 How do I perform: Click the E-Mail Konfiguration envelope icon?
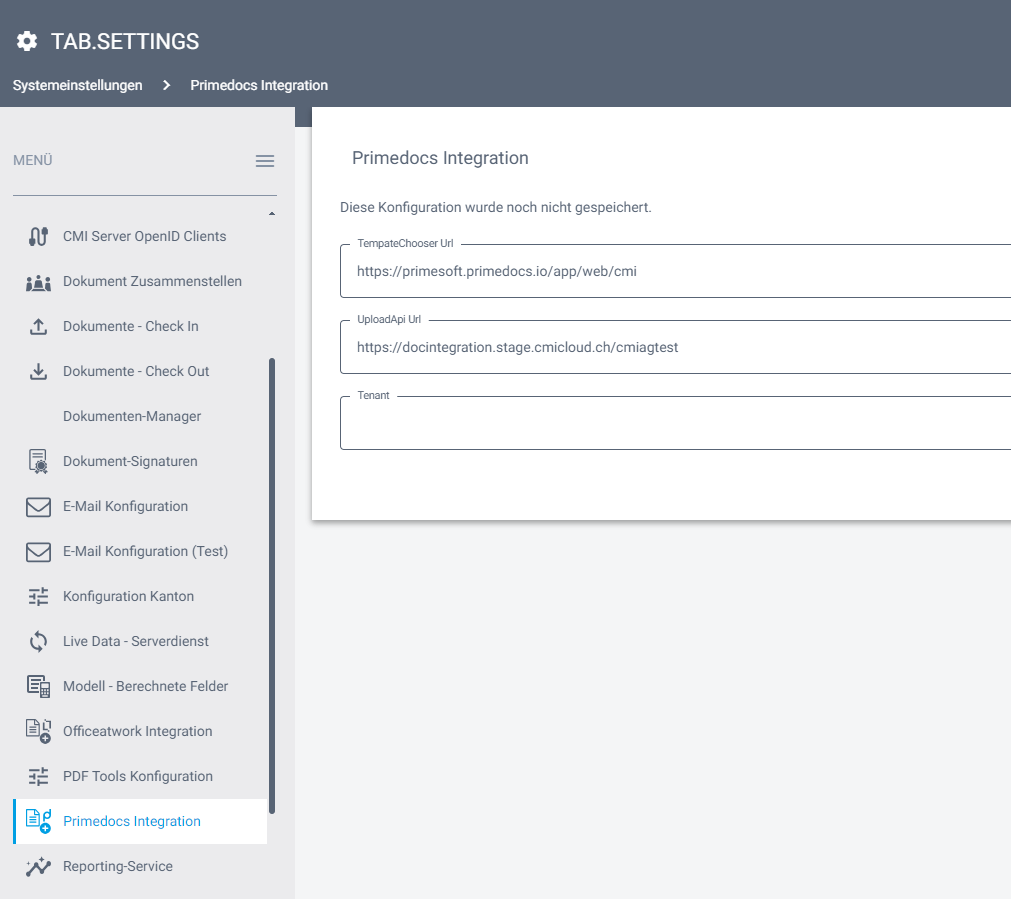(39, 507)
